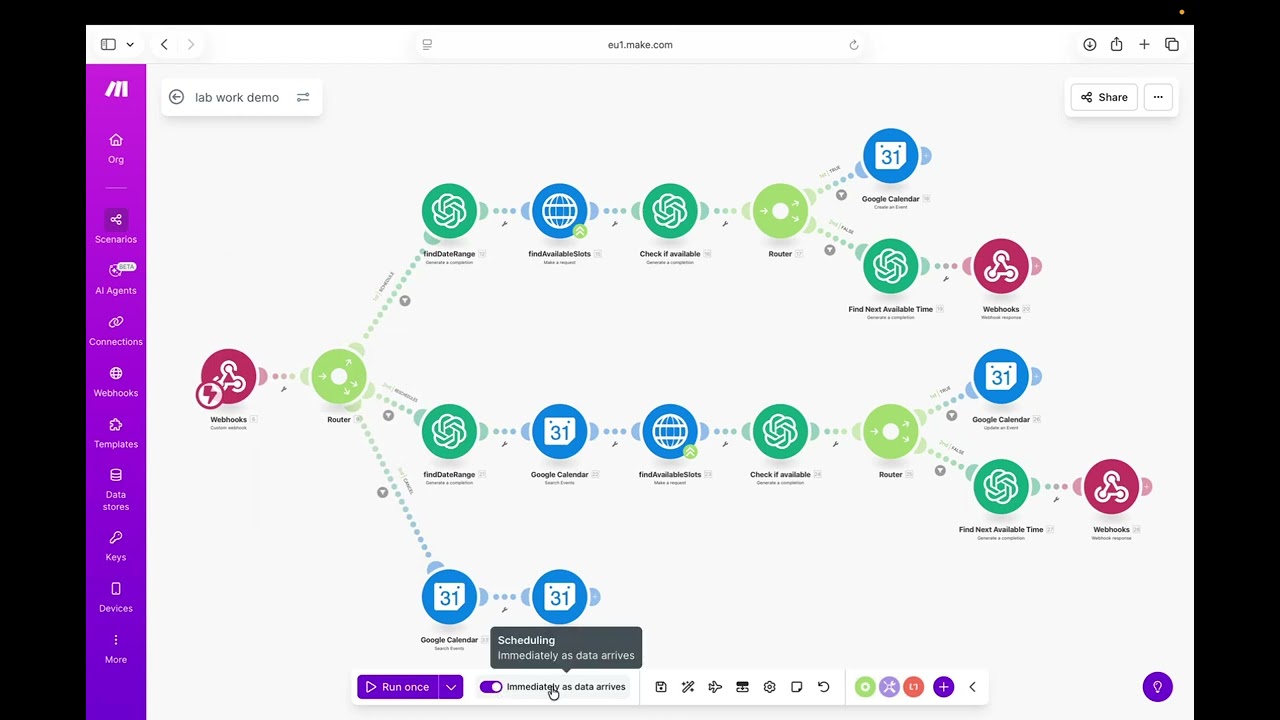Click the auto-align magic wand icon

pos(688,687)
